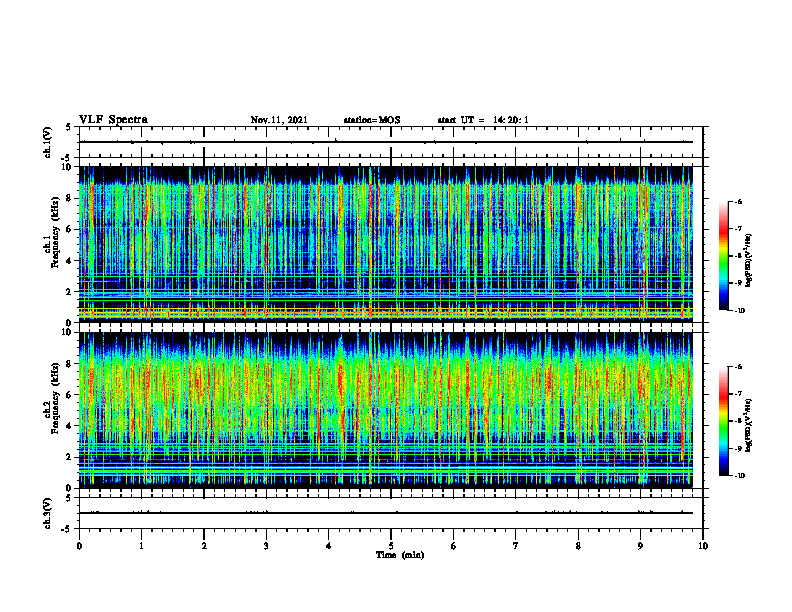Screen dimensions: 792x612
Task: Click the "-8" label on ch.1 colorbar
Action: click(738, 256)
